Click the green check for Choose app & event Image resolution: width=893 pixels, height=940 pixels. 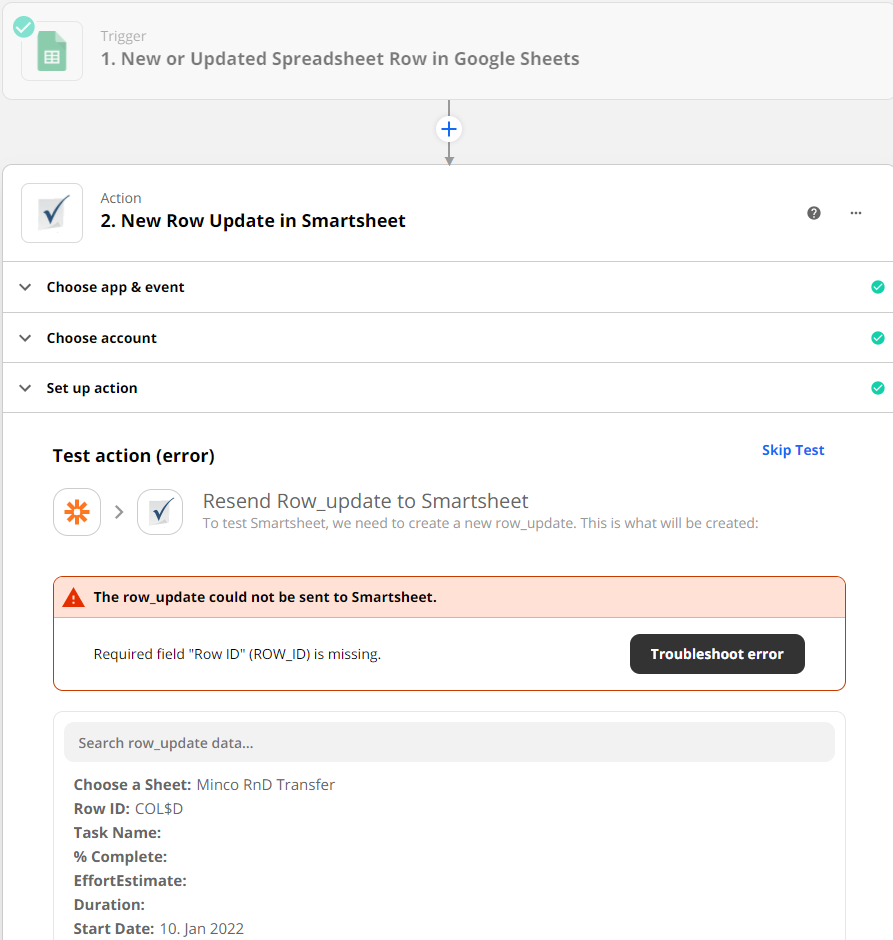coord(878,287)
